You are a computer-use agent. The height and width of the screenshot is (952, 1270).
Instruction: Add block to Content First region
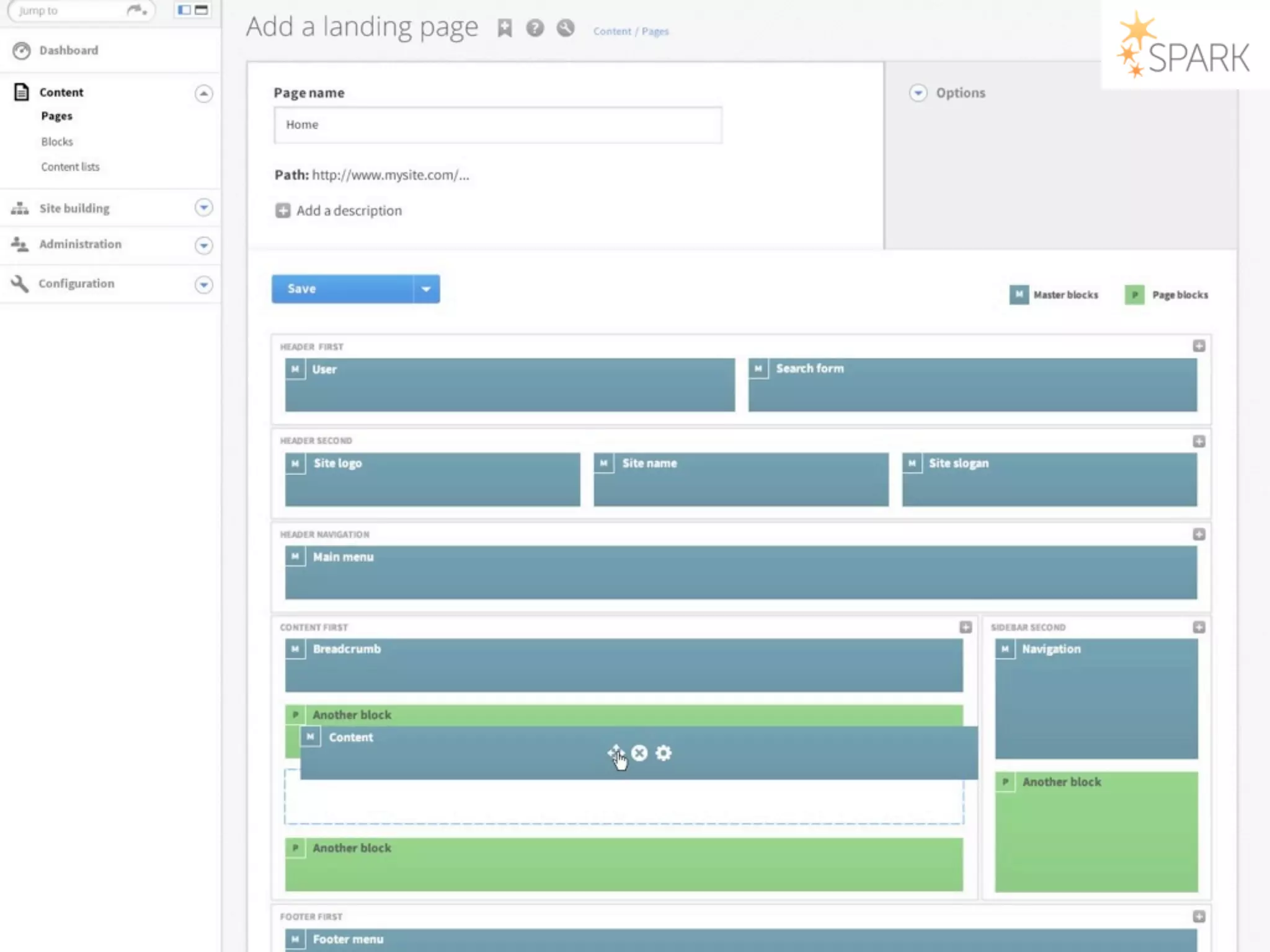966,627
